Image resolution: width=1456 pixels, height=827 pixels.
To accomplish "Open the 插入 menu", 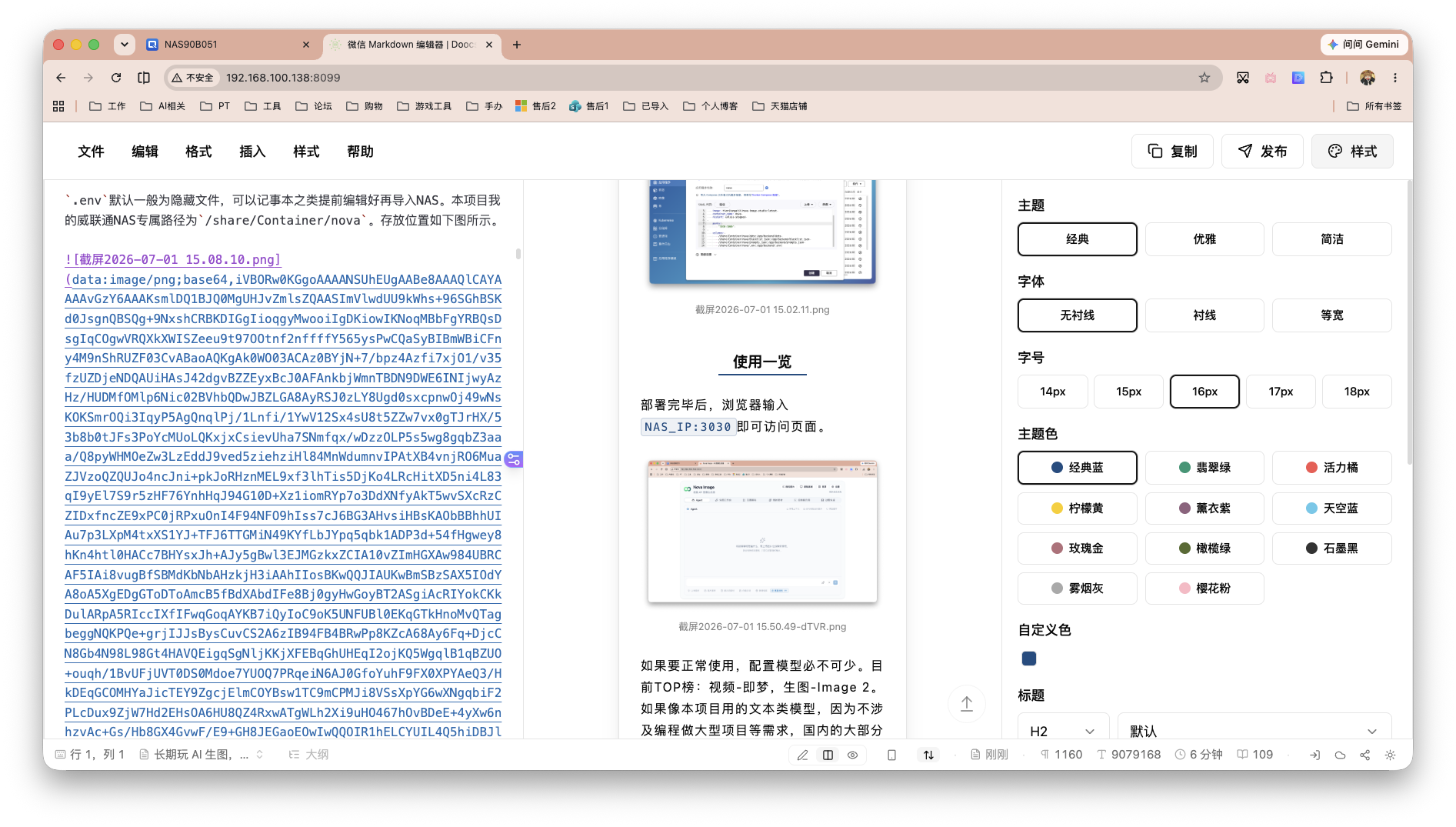I will [252, 152].
